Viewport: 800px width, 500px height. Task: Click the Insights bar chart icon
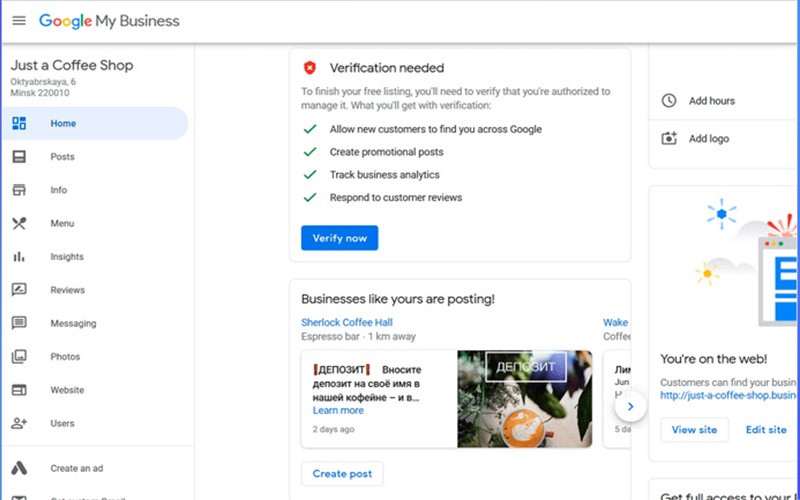[19, 257]
